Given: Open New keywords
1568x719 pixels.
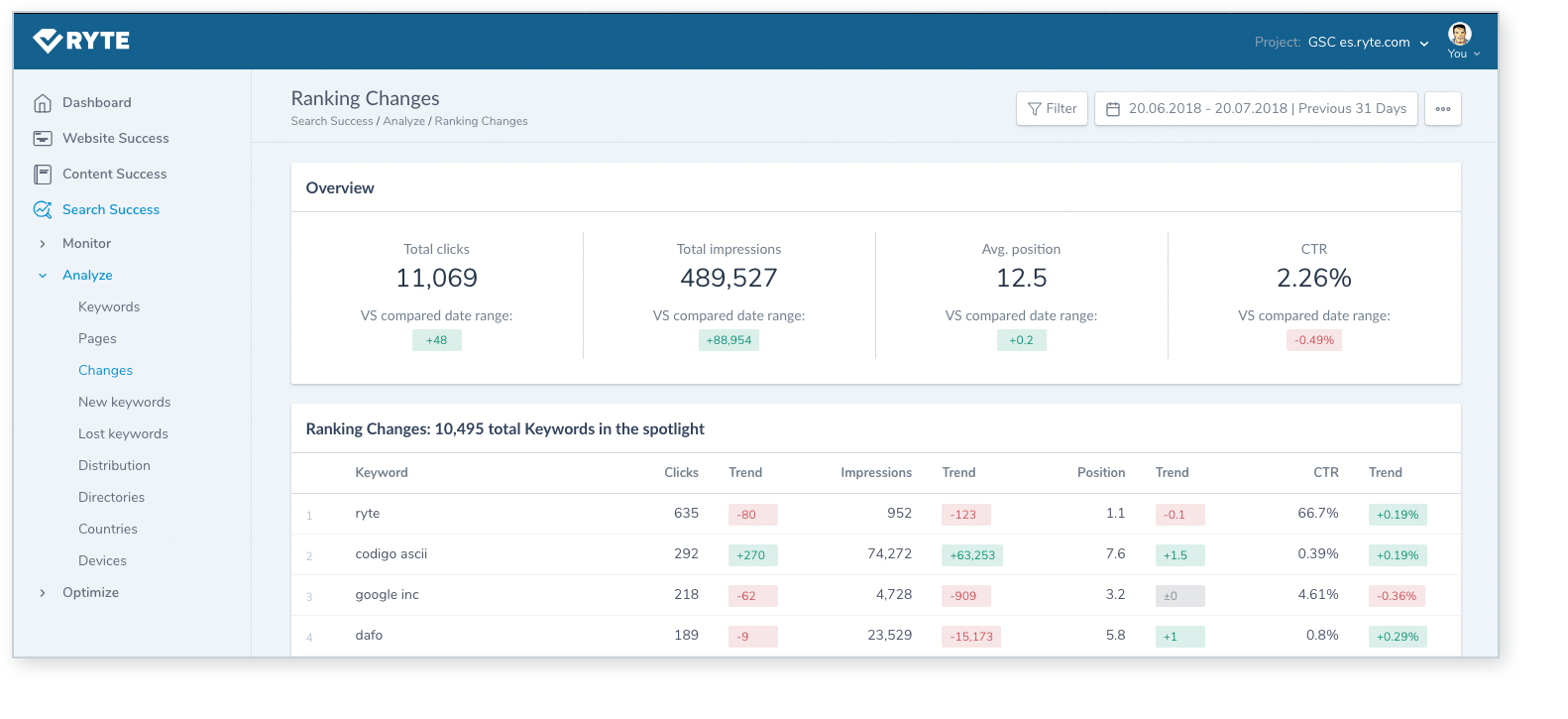Looking at the screenshot, I should pos(125,403).
